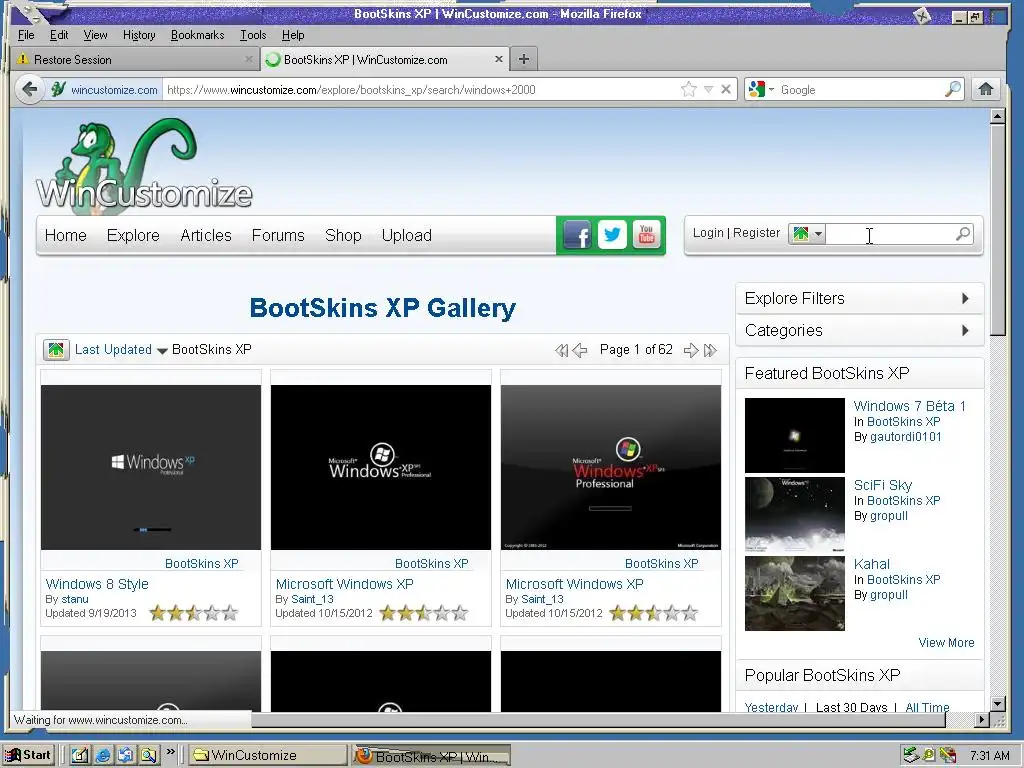Open Windows 7 Béta 1 featured link
Image resolution: width=1024 pixels, height=768 pixels.
pyautogui.click(x=909, y=406)
